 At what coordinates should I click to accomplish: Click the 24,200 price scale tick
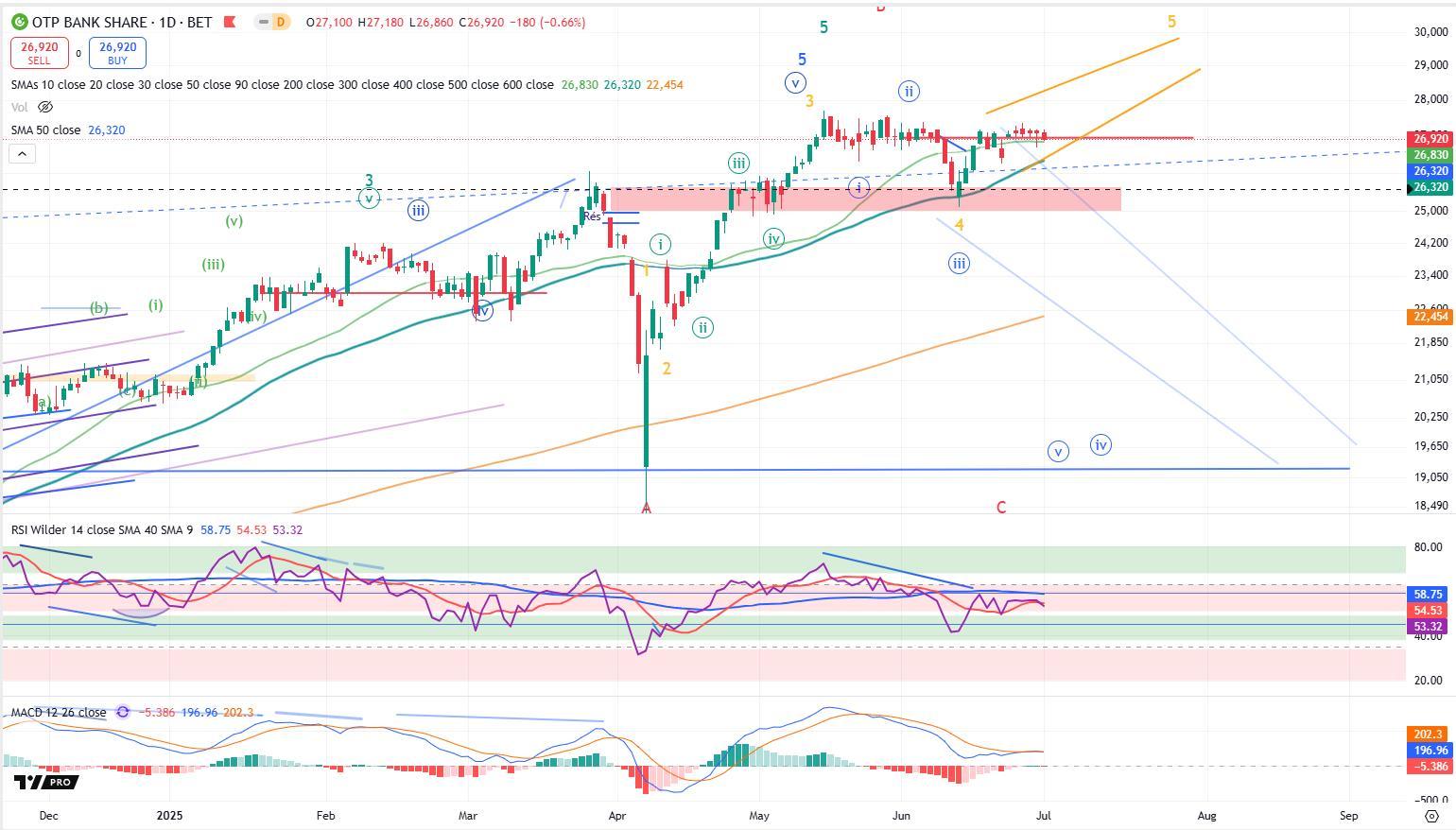pos(1431,243)
